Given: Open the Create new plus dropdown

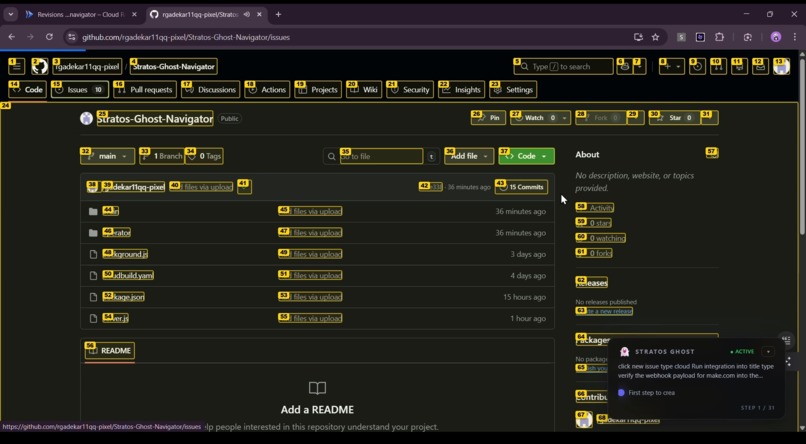Looking at the screenshot, I should coord(671,66).
